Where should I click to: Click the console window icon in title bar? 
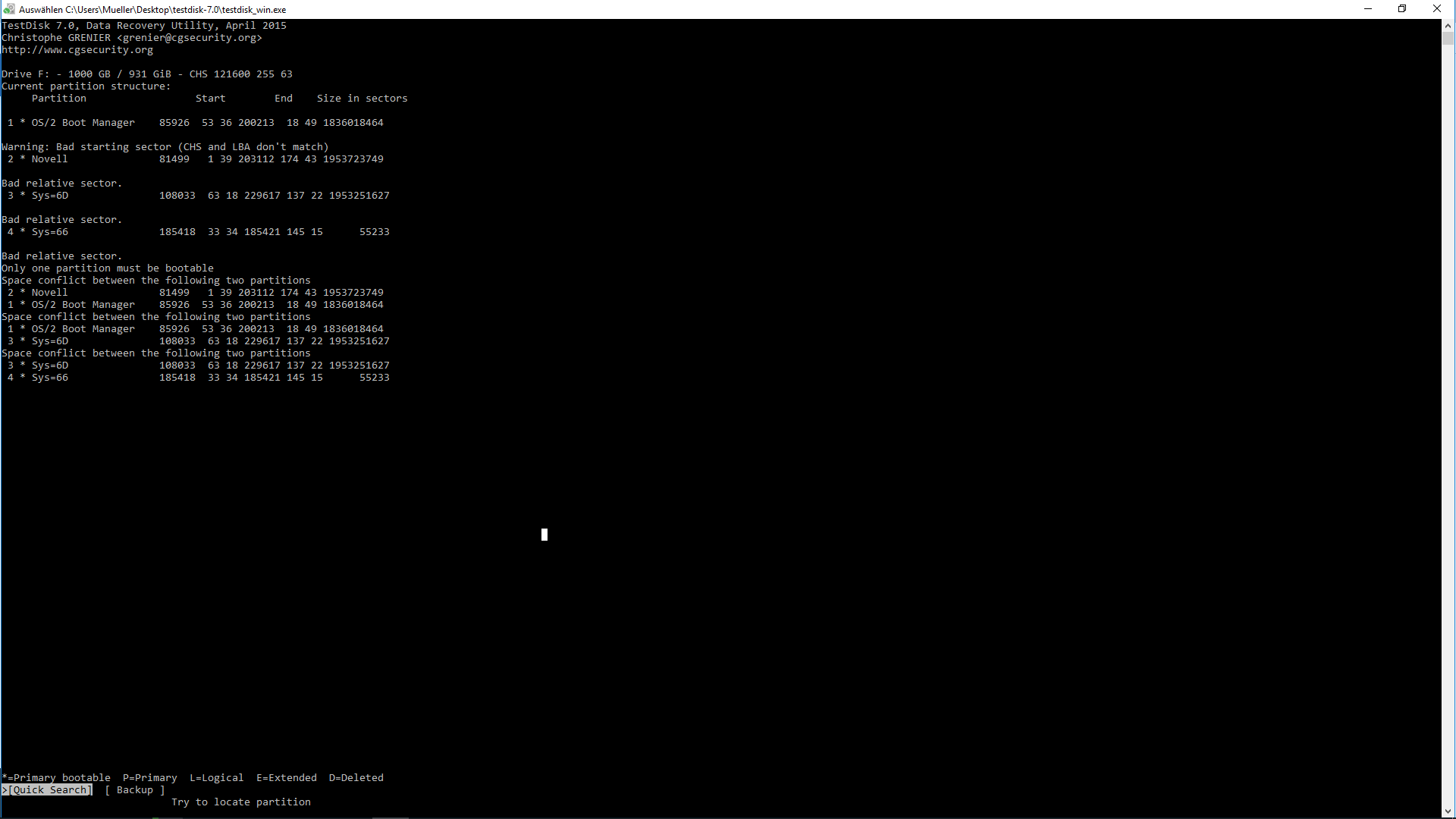point(9,9)
